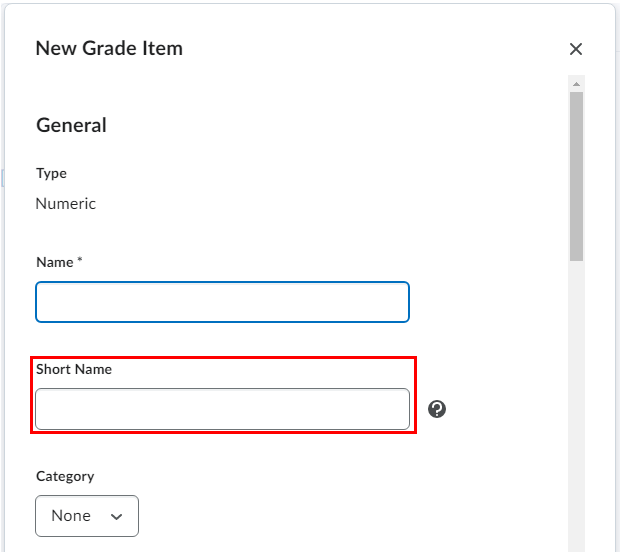Click inside the Short Name field
This screenshot has height=552, width=621.
(222, 409)
